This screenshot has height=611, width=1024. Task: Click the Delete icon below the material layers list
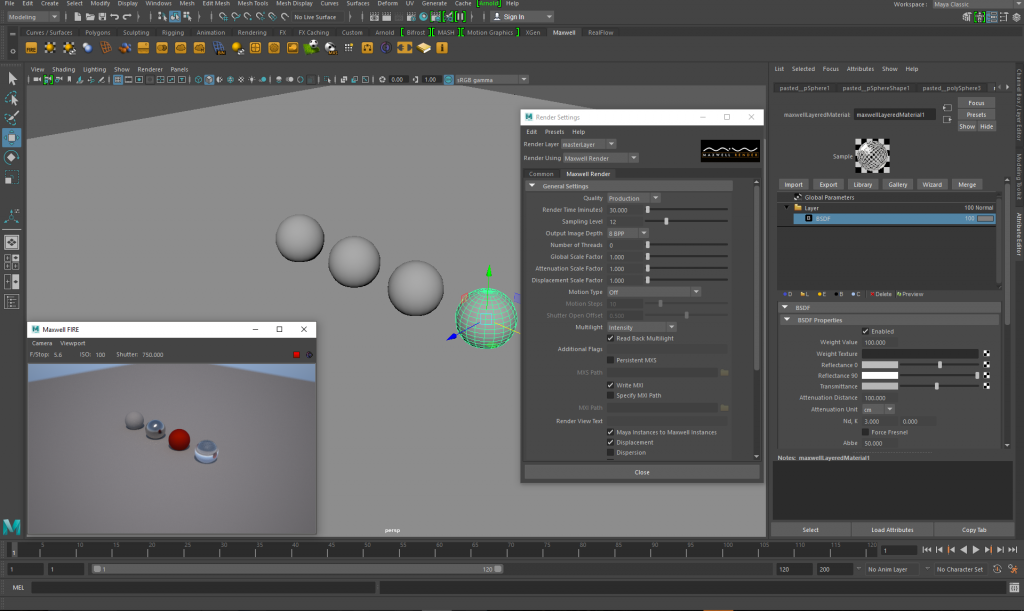[x=880, y=294]
